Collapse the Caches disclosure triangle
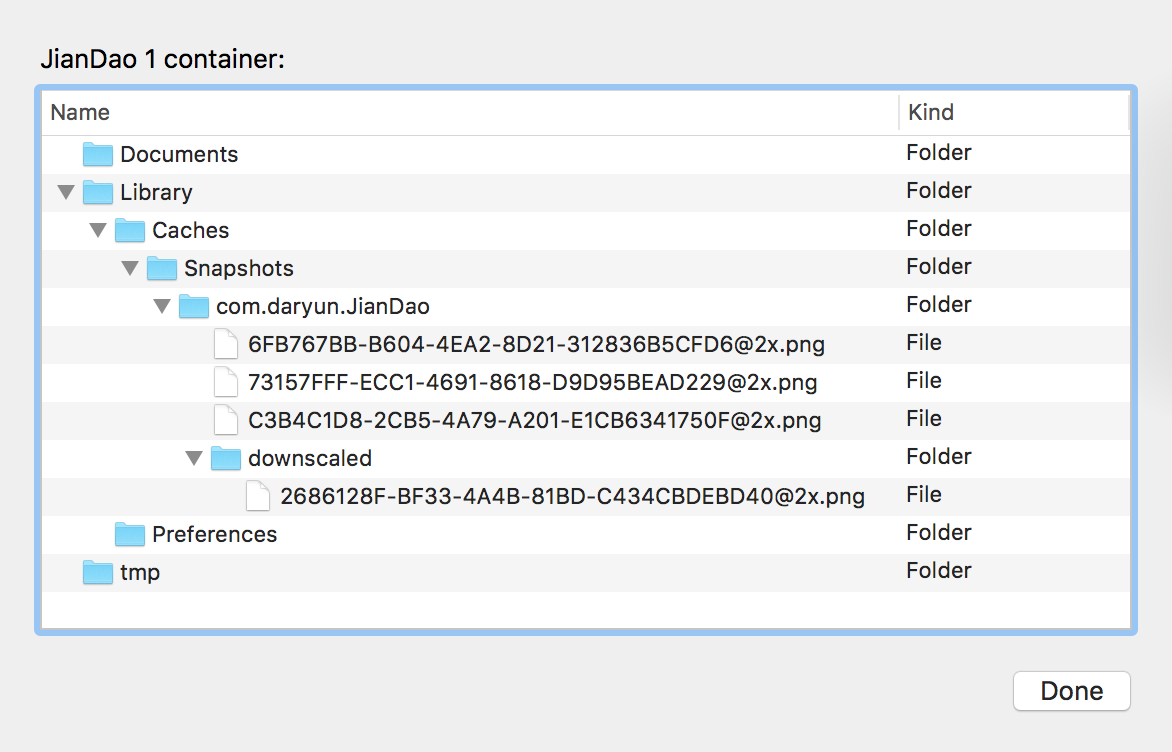 98,230
